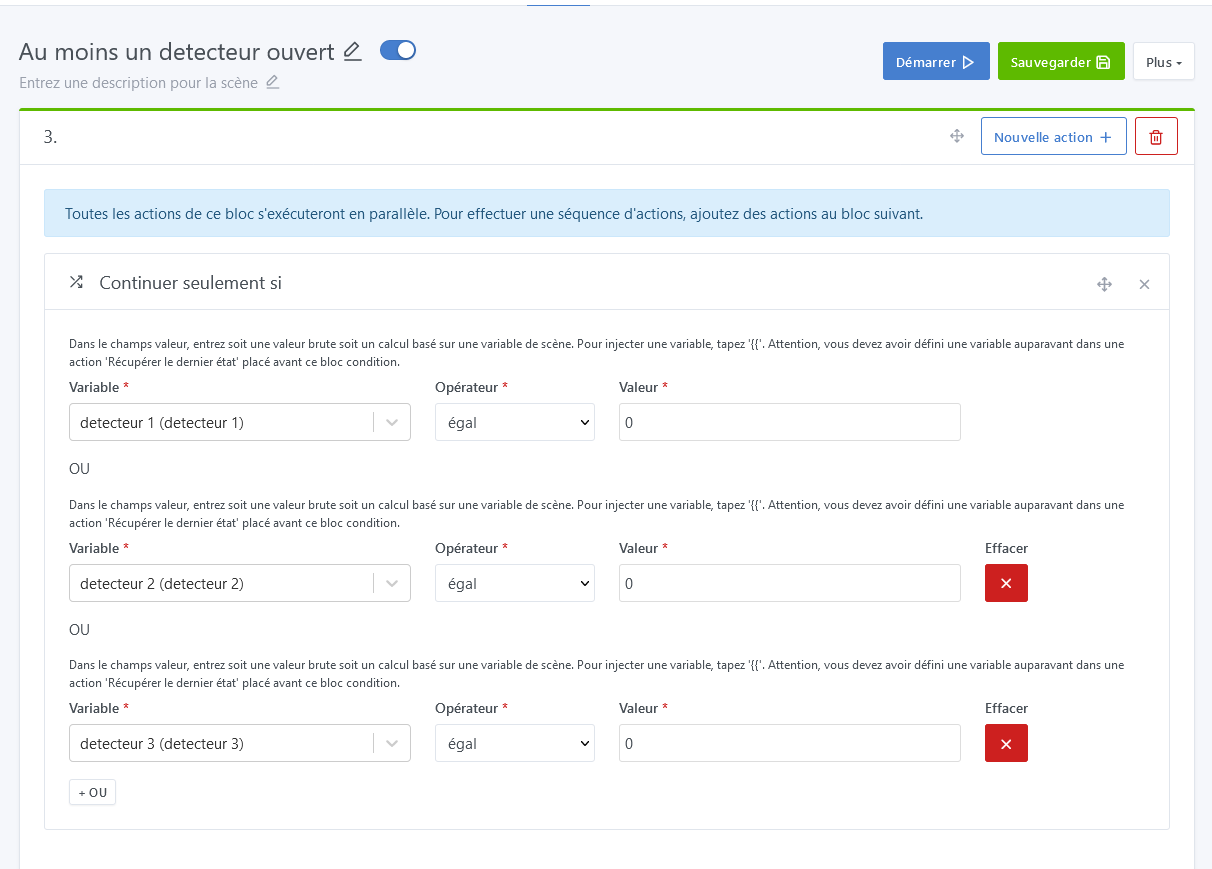This screenshot has height=869, width=1212.
Task: Click Valeur field of detecteur 3 condition
Action: (x=789, y=743)
